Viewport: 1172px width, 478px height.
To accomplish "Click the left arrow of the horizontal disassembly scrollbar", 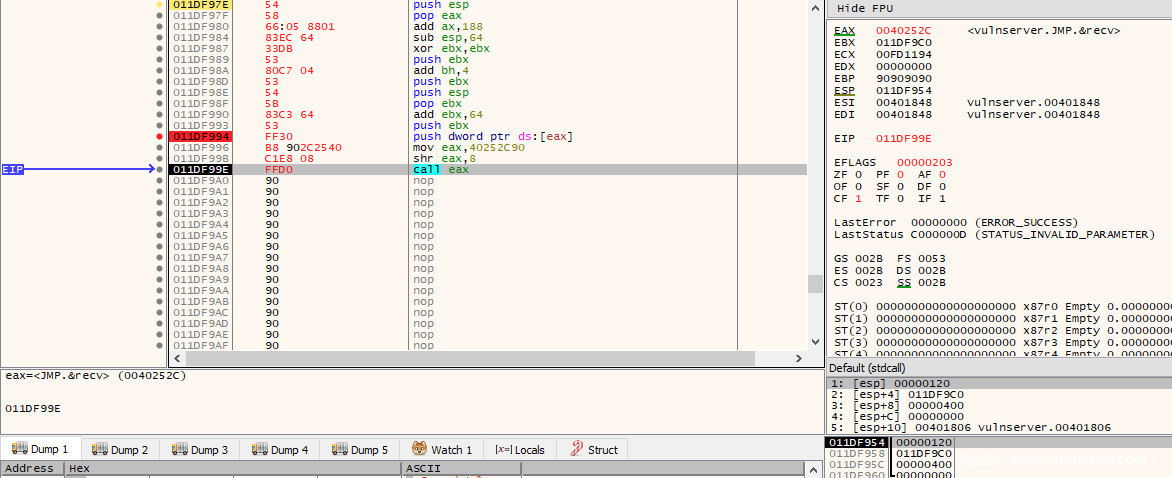I will pos(177,358).
